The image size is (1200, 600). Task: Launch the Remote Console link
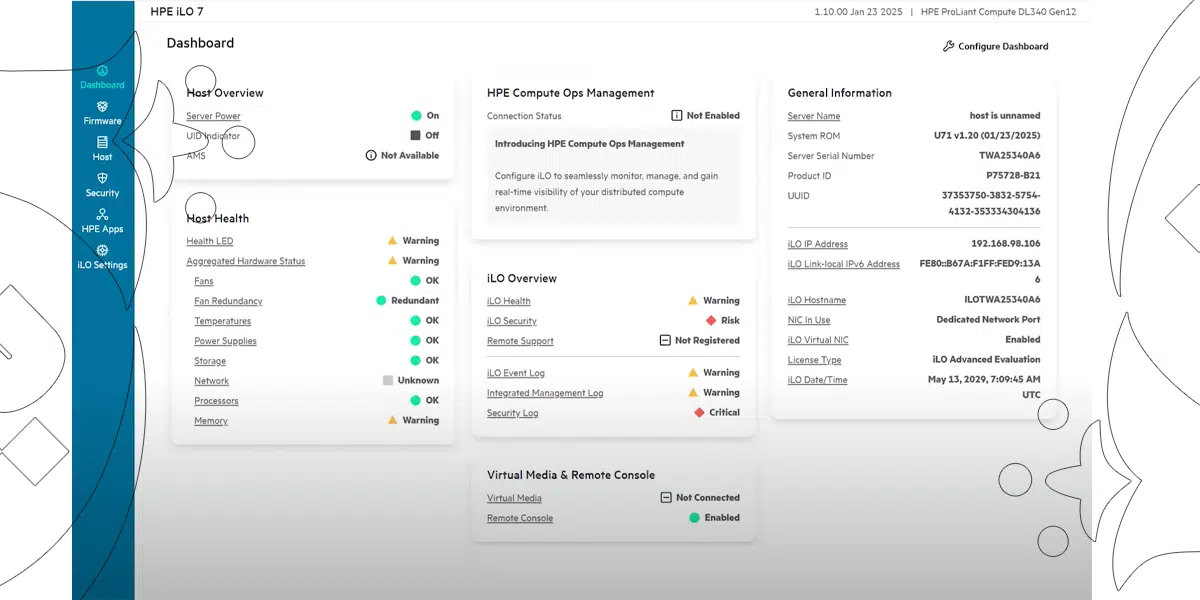click(519, 518)
